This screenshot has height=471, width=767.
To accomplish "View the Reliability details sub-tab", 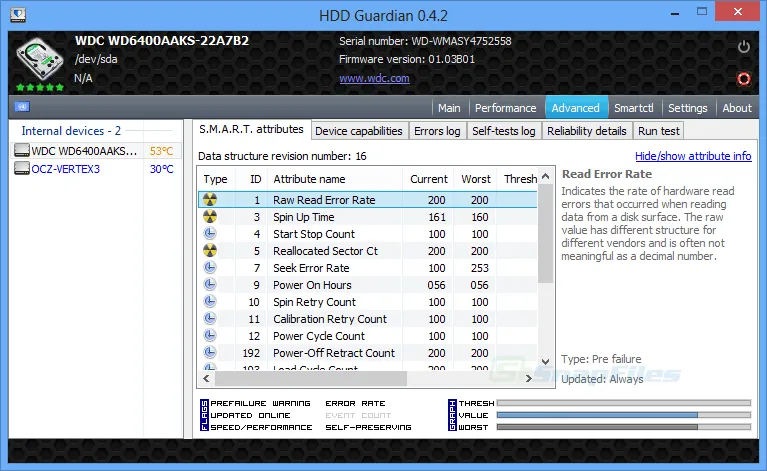I will [587, 131].
